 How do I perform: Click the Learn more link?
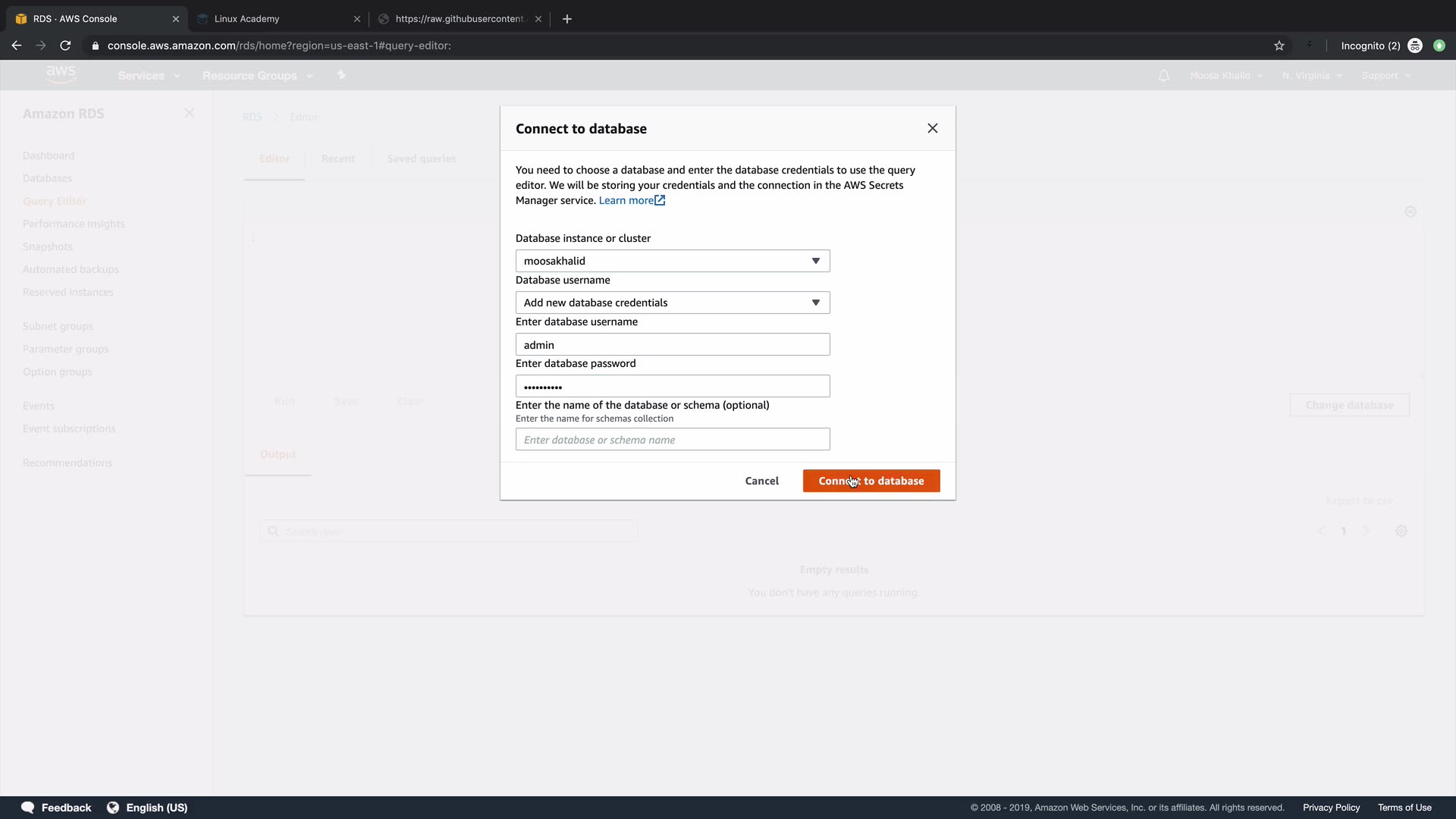pos(626,200)
